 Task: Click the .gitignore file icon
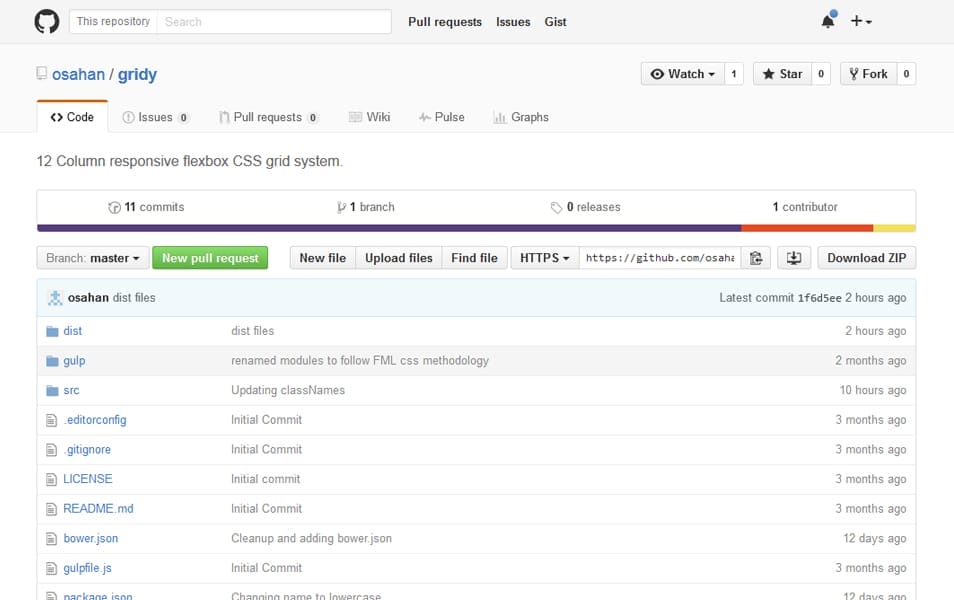coord(52,450)
